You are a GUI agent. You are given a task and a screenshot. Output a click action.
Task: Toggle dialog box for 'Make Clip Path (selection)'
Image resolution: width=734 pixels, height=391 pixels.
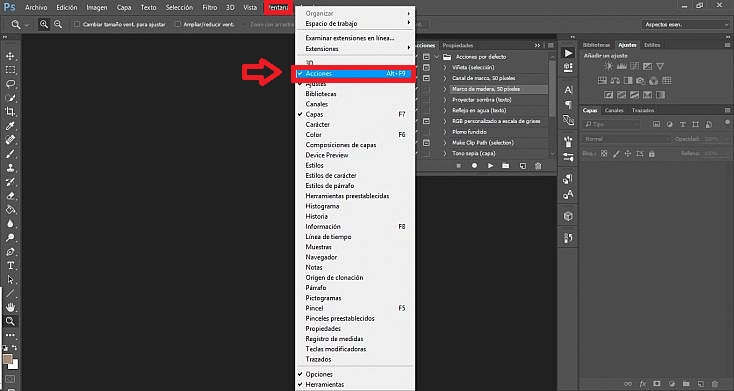[x=426, y=143]
